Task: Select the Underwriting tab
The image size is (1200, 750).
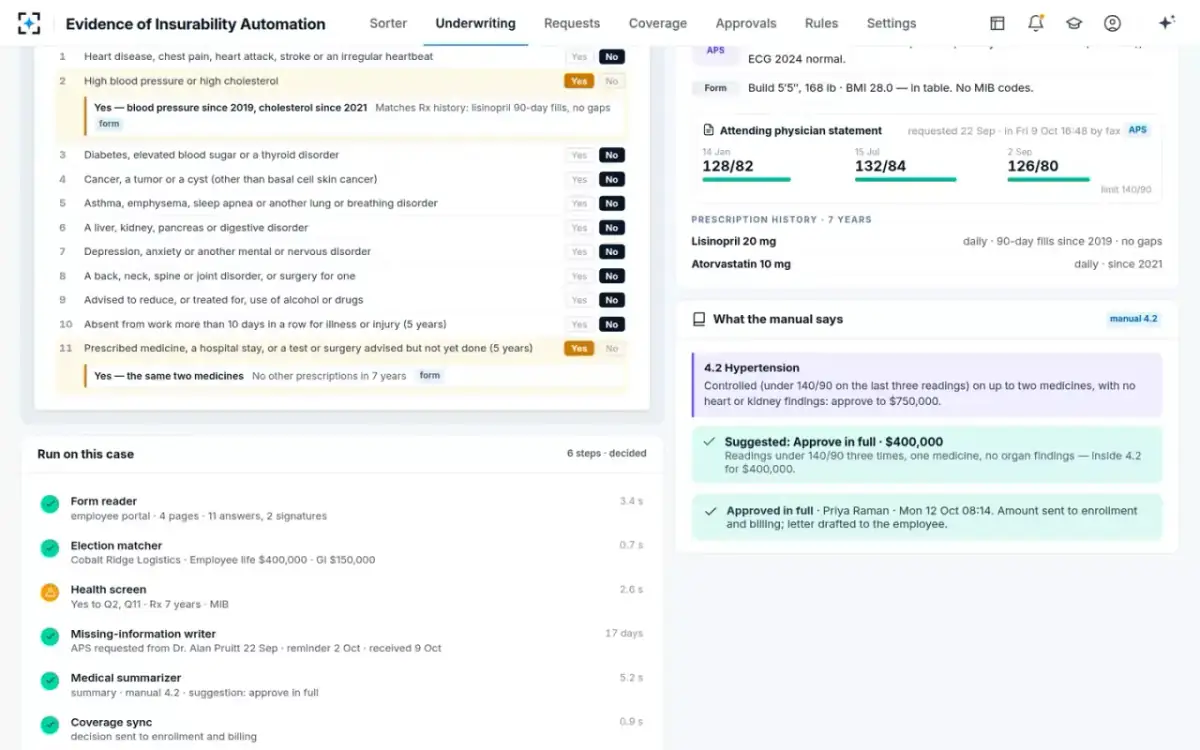Action: pyautogui.click(x=476, y=23)
